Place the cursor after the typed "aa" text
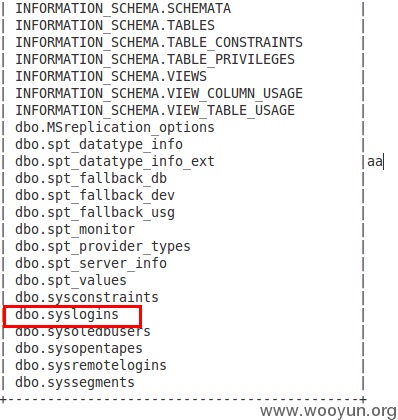 pyautogui.click(x=383, y=162)
